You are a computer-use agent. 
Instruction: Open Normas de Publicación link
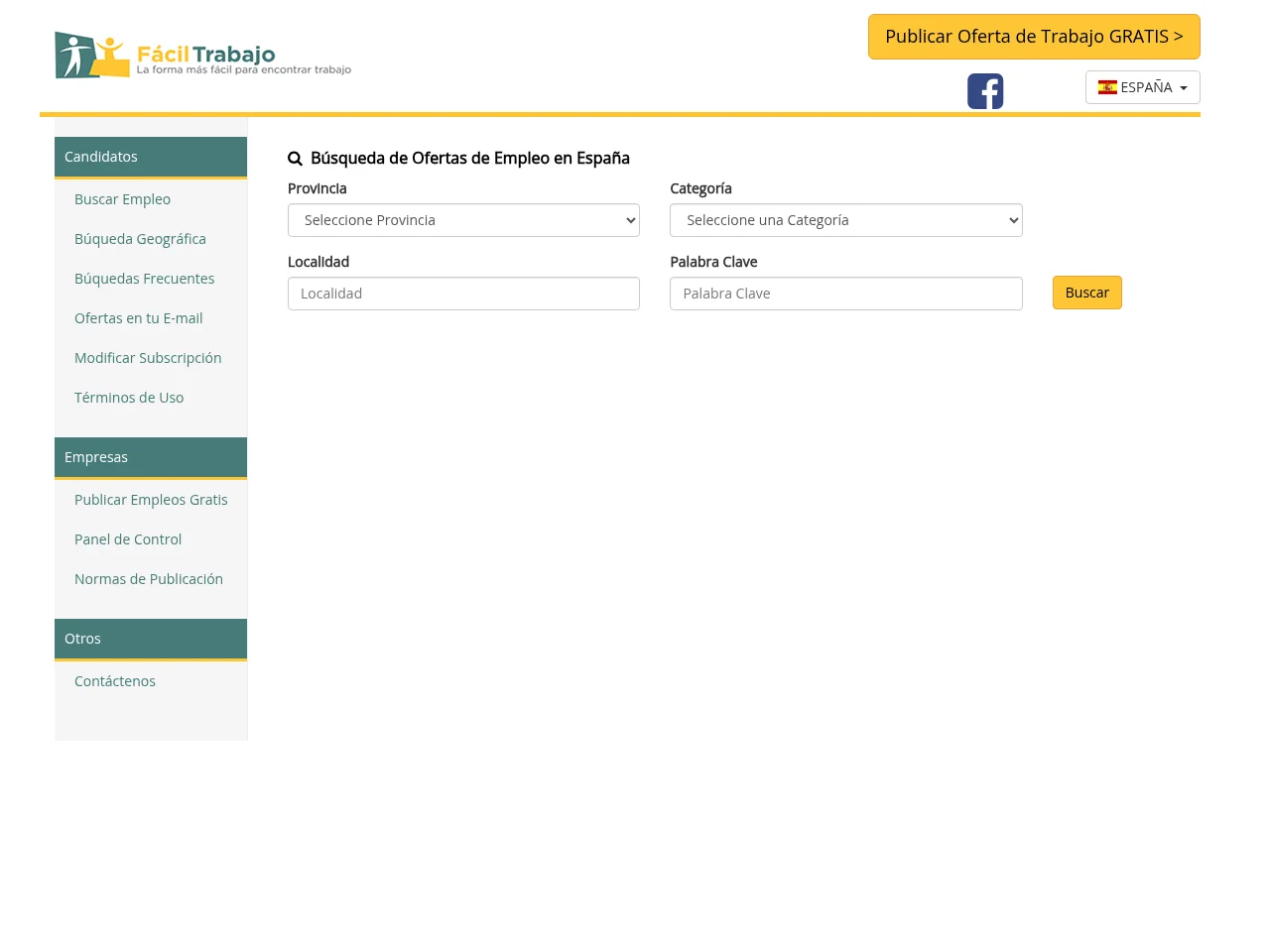pyautogui.click(x=149, y=579)
